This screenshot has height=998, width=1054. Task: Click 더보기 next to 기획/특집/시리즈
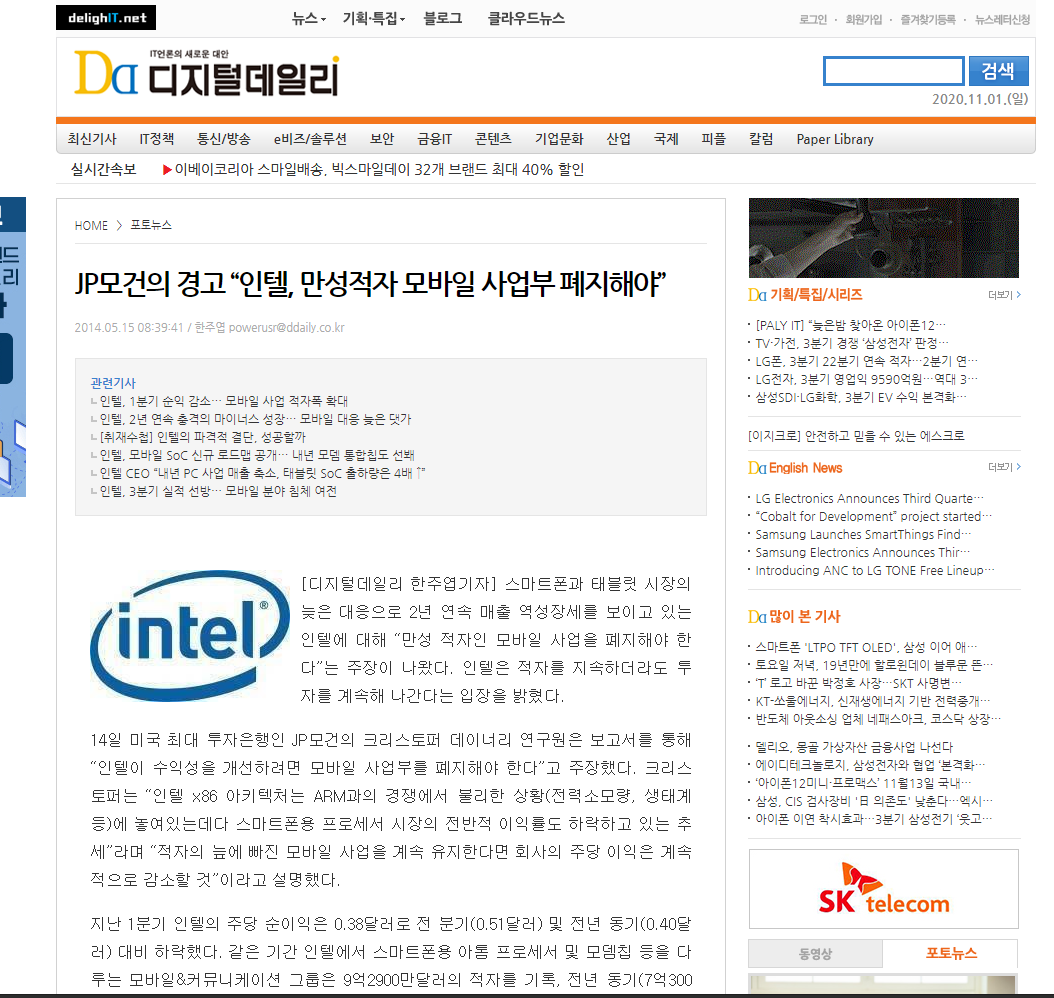point(1004,294)
